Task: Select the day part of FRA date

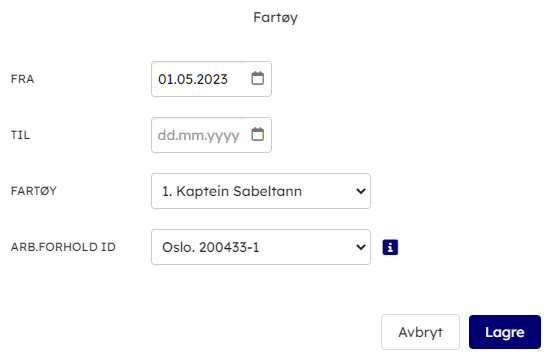Action: tap(165, 79)
